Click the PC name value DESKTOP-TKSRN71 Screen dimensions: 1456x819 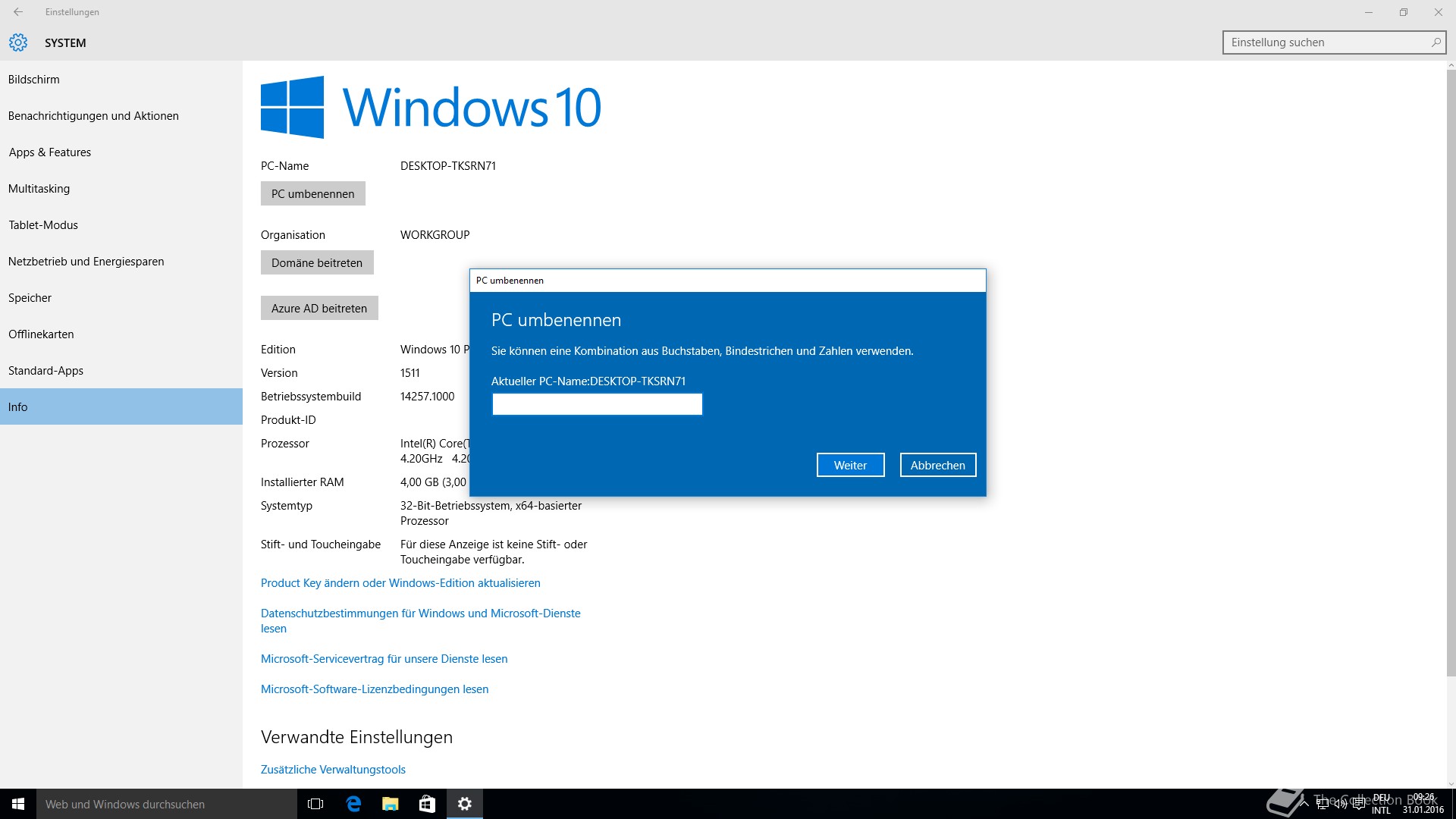(448, 165)
